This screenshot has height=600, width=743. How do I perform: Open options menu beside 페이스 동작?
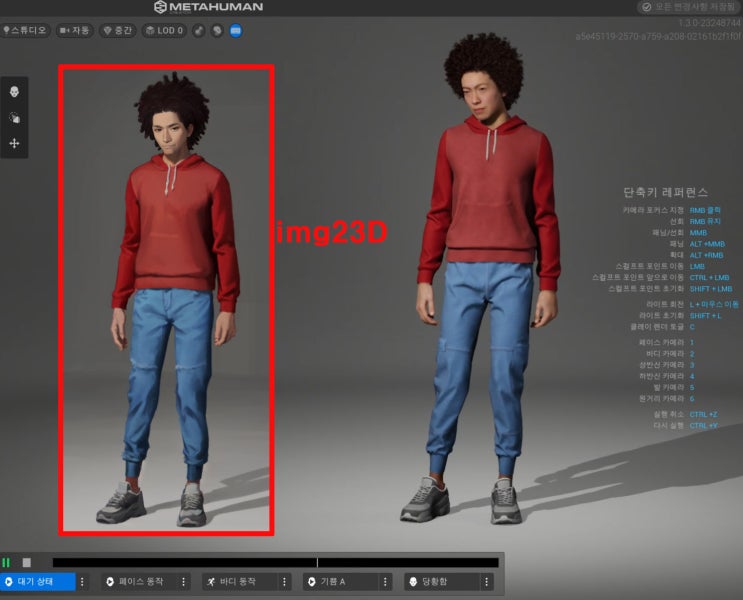183,582
